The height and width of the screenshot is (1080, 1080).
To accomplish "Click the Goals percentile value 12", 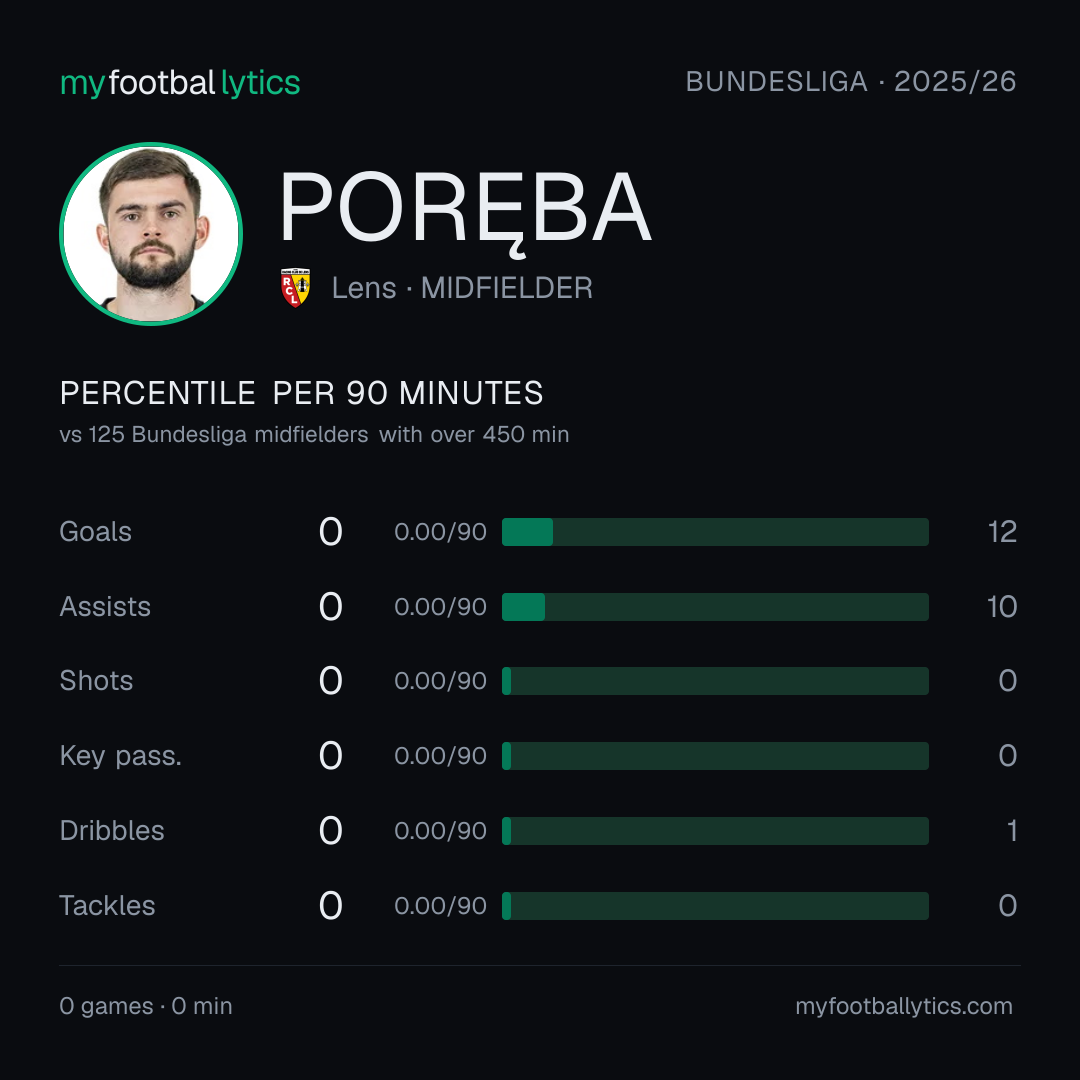I will [x=1002, y=532].
